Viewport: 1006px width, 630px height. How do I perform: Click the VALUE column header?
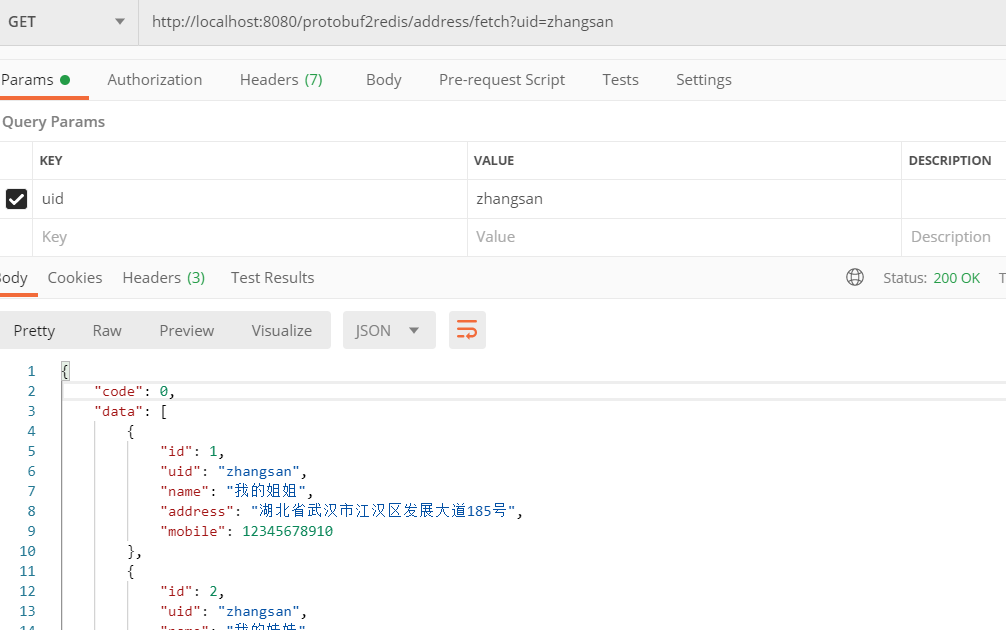coord(494,160)
